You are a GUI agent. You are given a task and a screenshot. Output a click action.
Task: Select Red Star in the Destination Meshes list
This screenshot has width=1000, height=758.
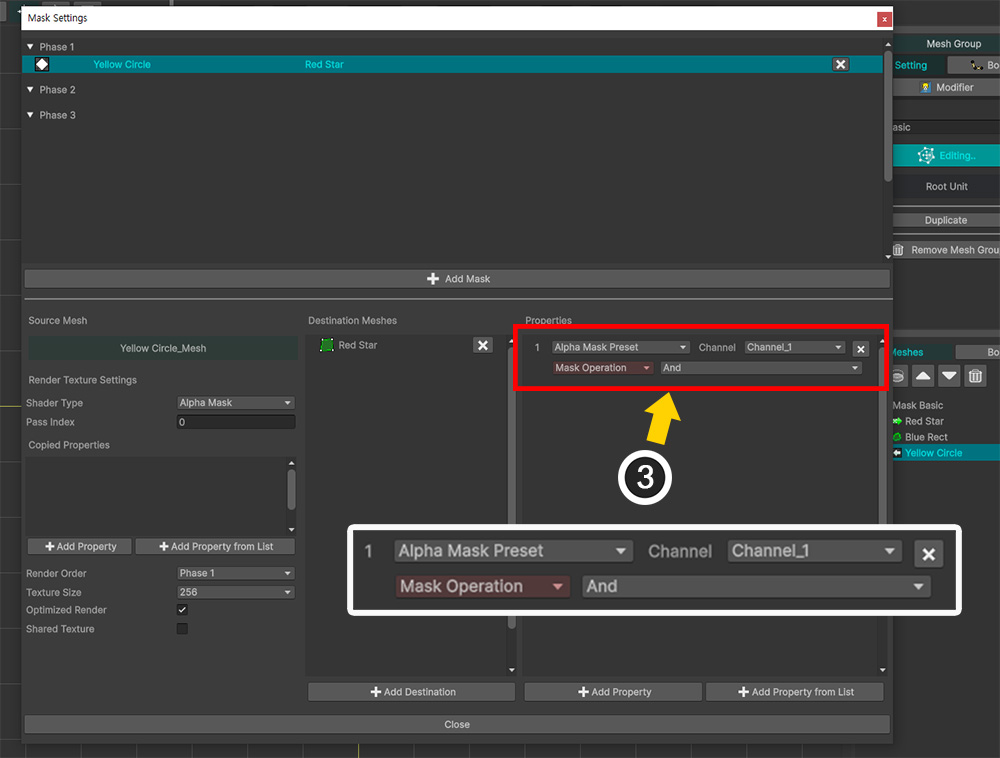(x=357, y=345)
